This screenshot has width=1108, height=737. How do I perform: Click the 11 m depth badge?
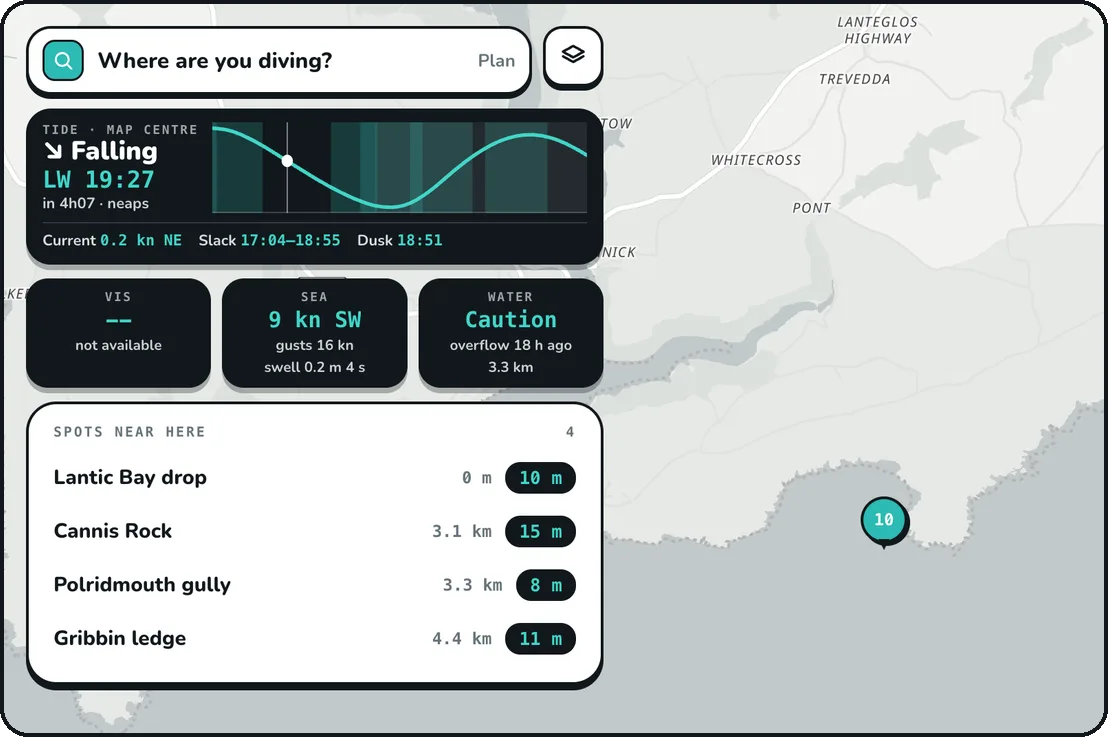[x=541, y=639]
